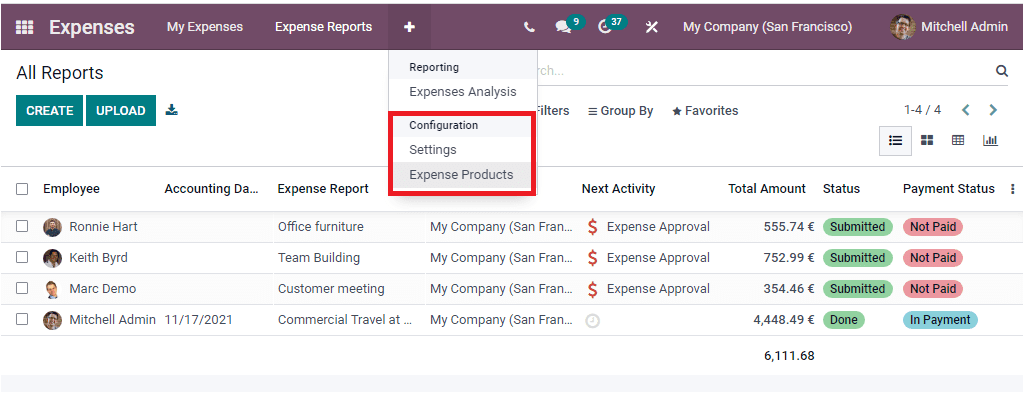
Task: Click Keith Byrd's dollar activity icon
Action: tap(592, 258)
